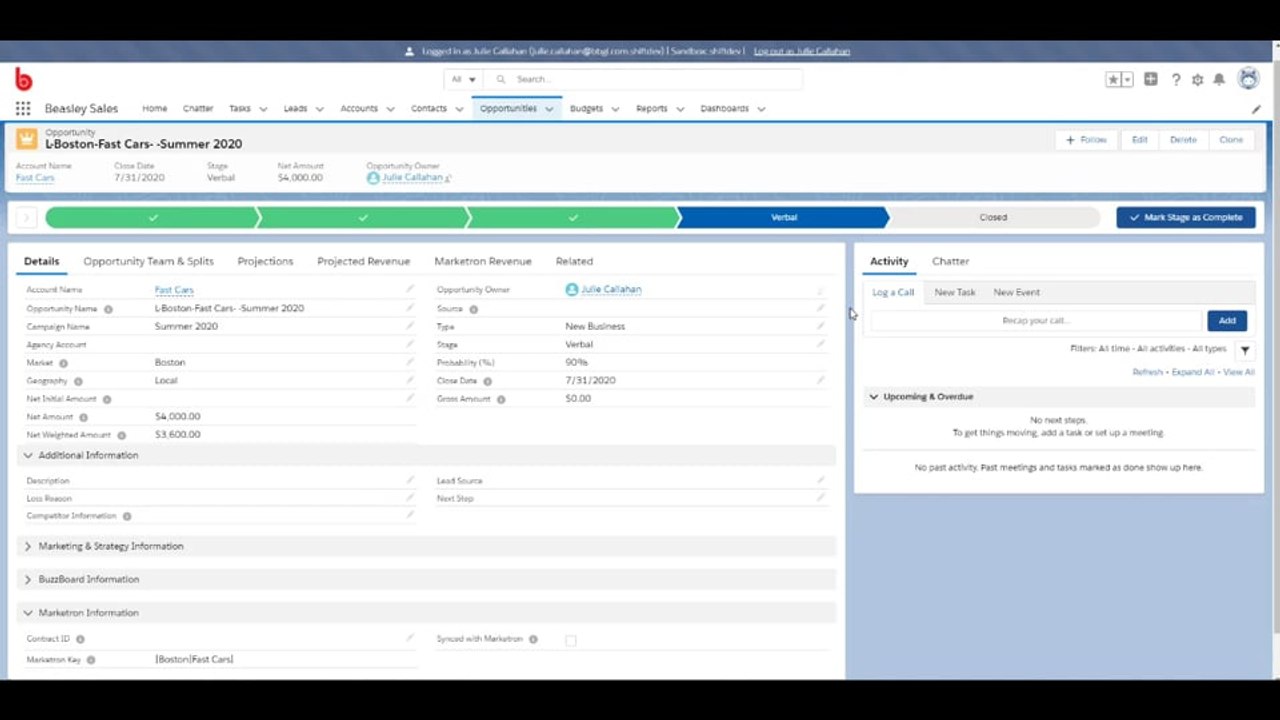1280x720 pixels.
Task: Click the info icon beside Marketron Key
Action: 91,660
